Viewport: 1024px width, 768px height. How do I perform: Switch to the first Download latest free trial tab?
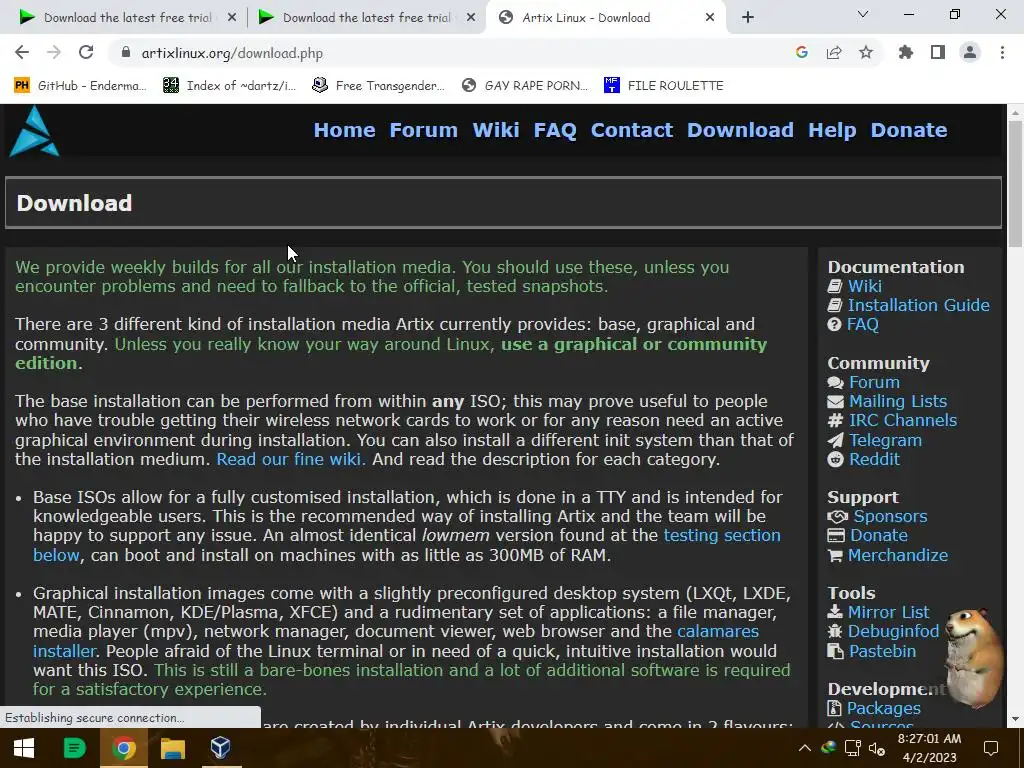pyautogui.click(x=127, y=18)
